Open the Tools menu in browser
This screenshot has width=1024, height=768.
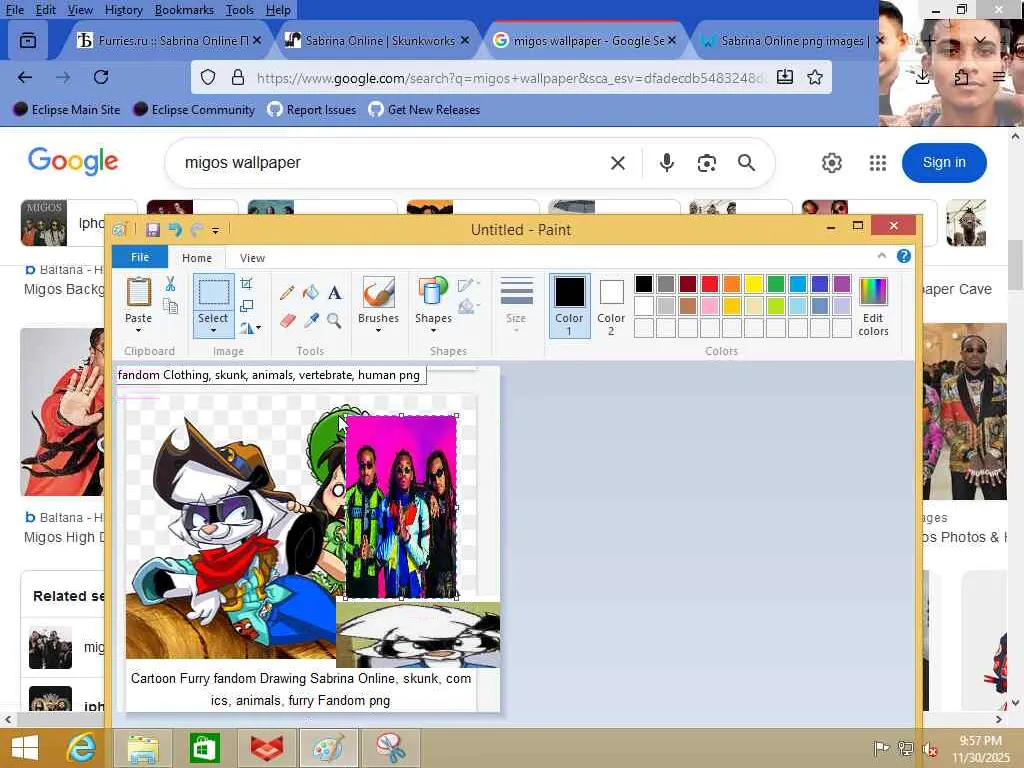(240, 10)
